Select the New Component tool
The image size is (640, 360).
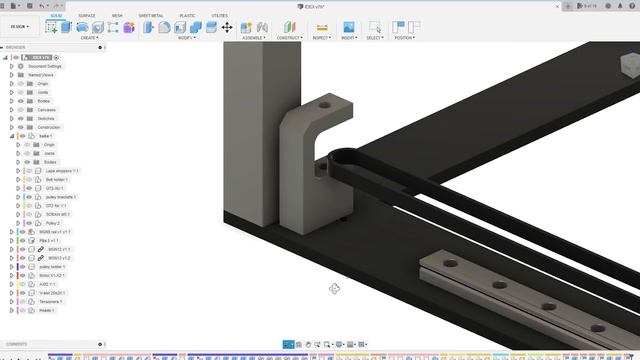(246, 27)
